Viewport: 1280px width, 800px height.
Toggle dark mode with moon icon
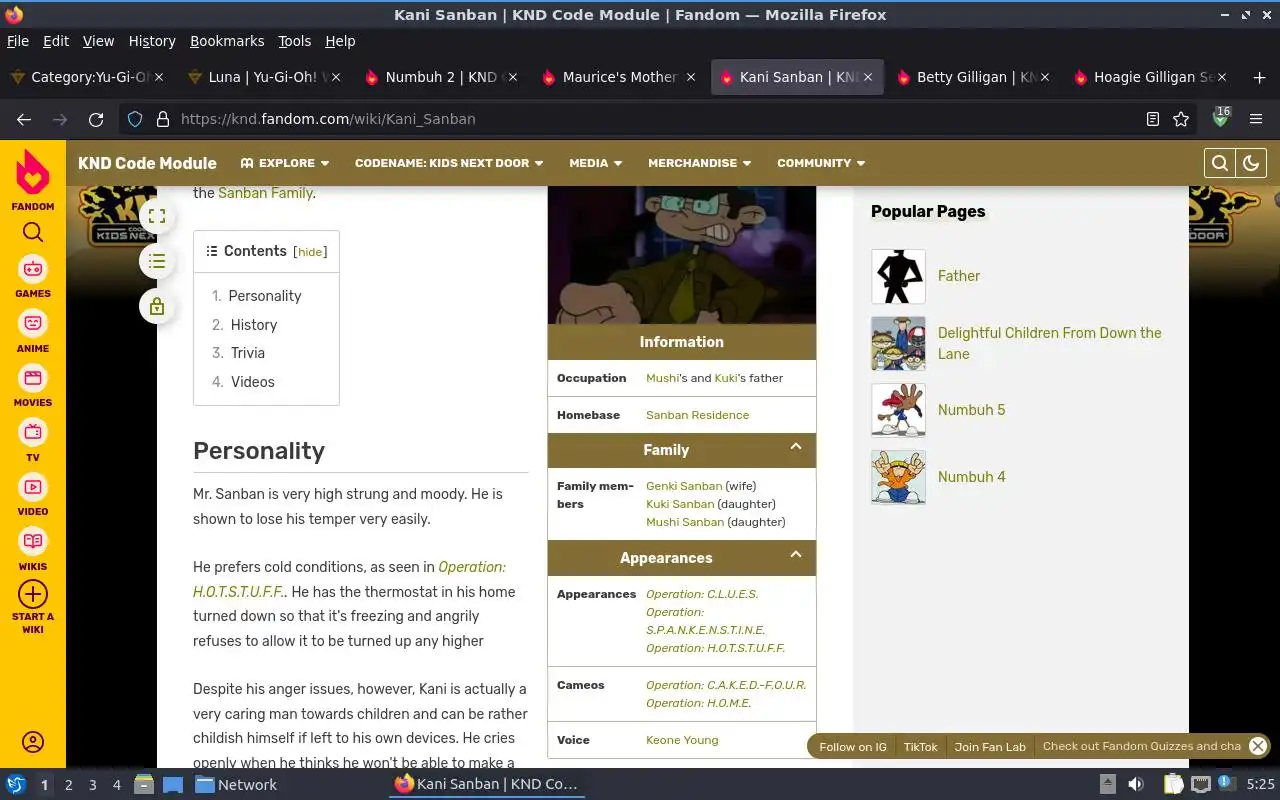point(1251,163)
